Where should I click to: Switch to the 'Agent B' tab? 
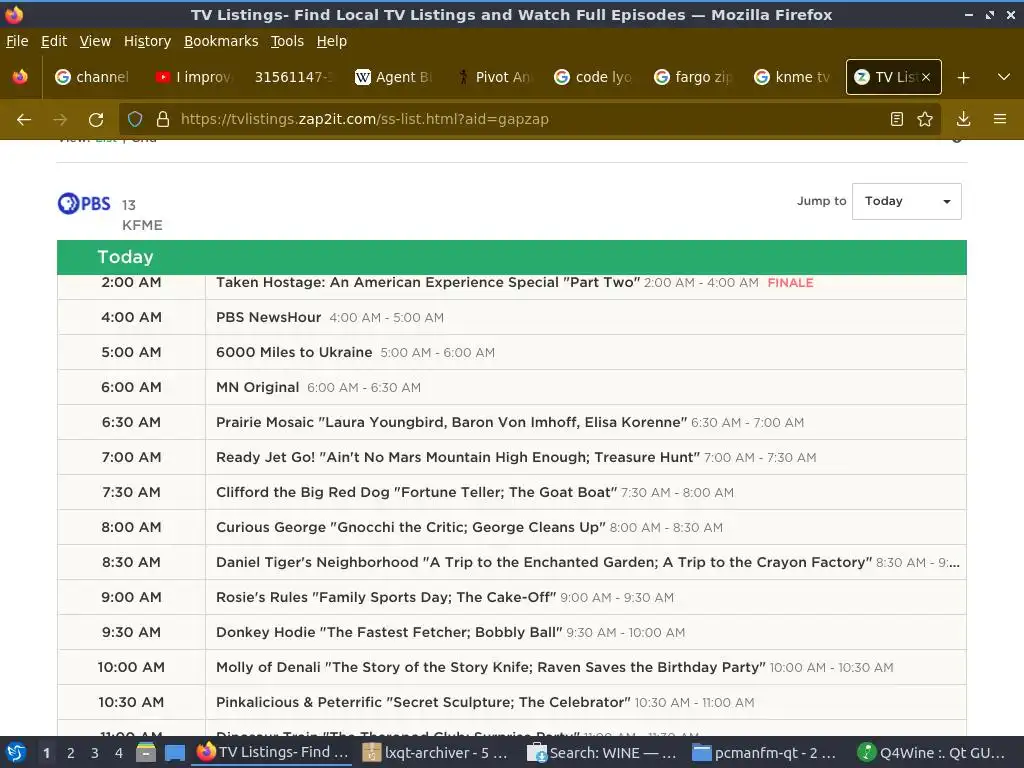tap(392, 77)
